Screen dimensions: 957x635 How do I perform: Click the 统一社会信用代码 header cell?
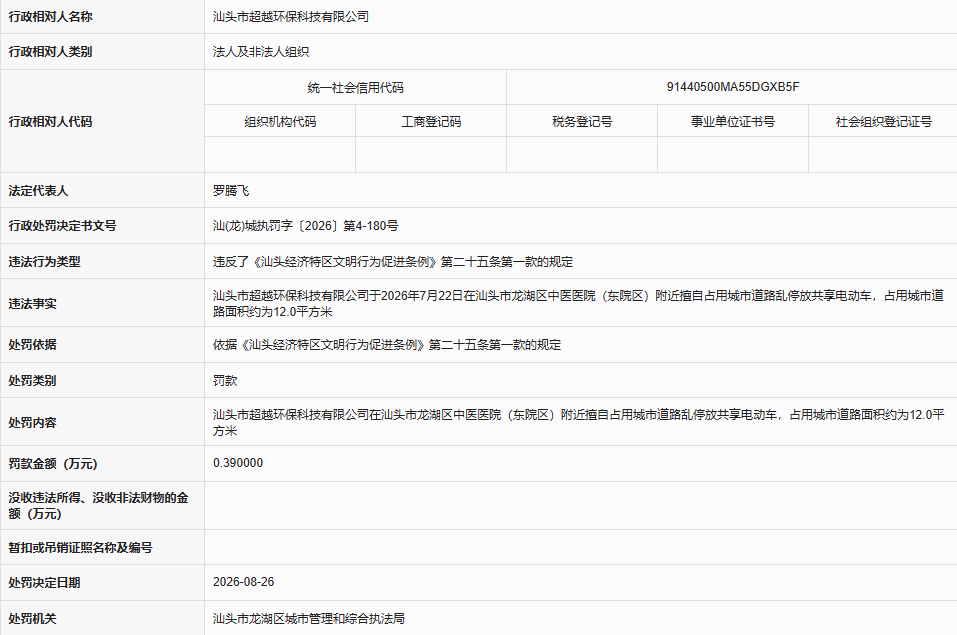point(355,87)
